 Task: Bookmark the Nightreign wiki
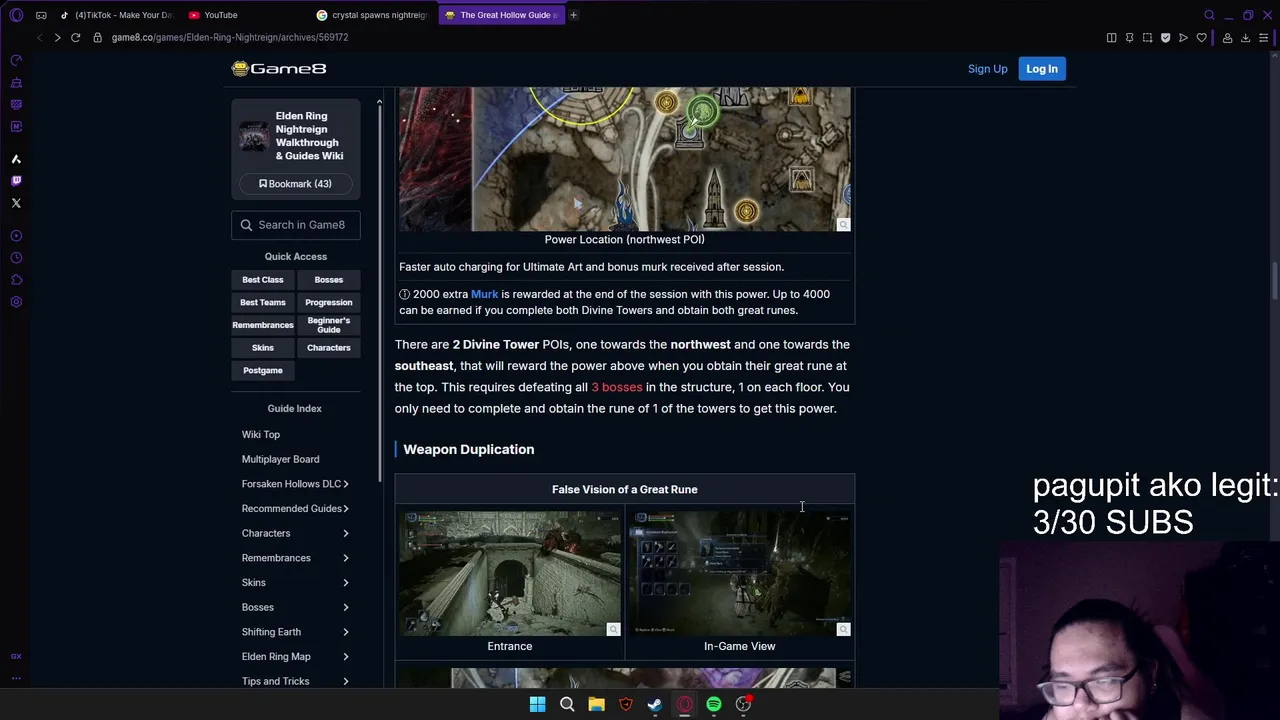point(295,184)
